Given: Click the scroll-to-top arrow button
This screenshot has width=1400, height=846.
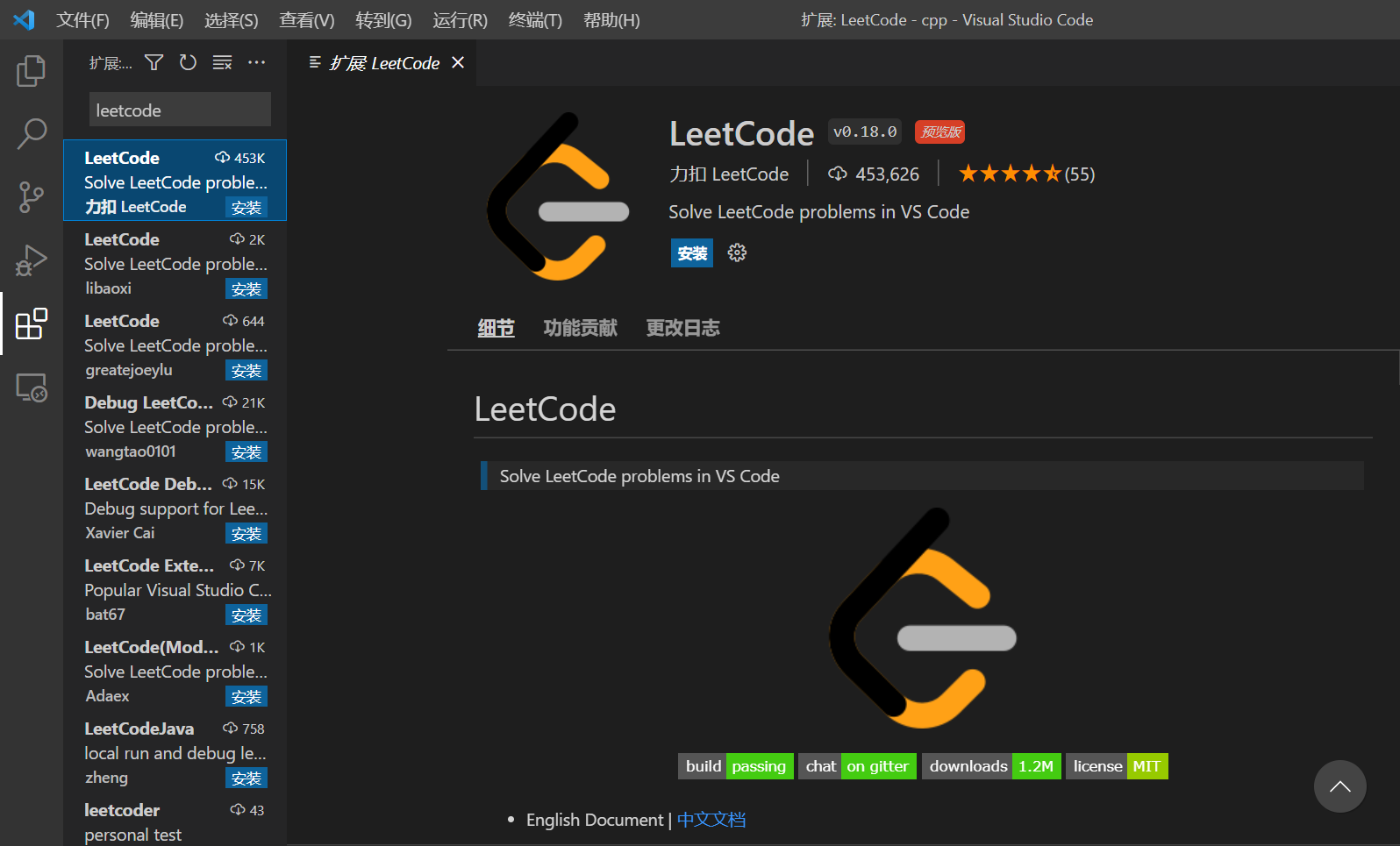Looking at the screenshot, I should point(1339,786).
